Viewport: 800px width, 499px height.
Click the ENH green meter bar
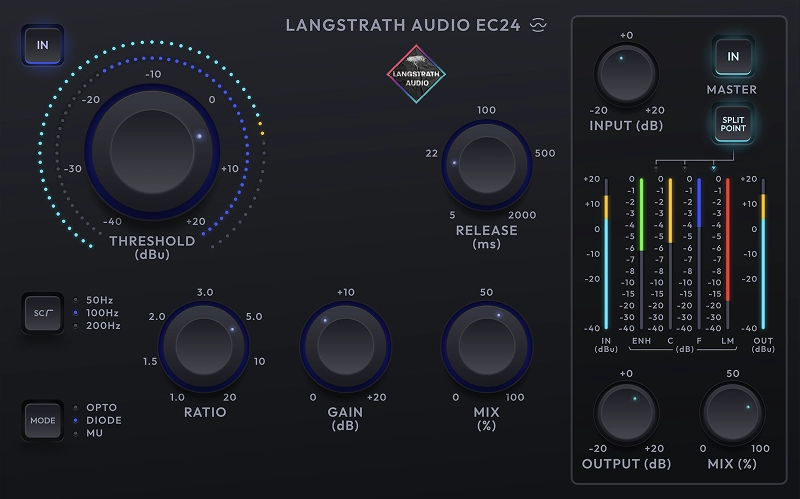pos(641,253)
